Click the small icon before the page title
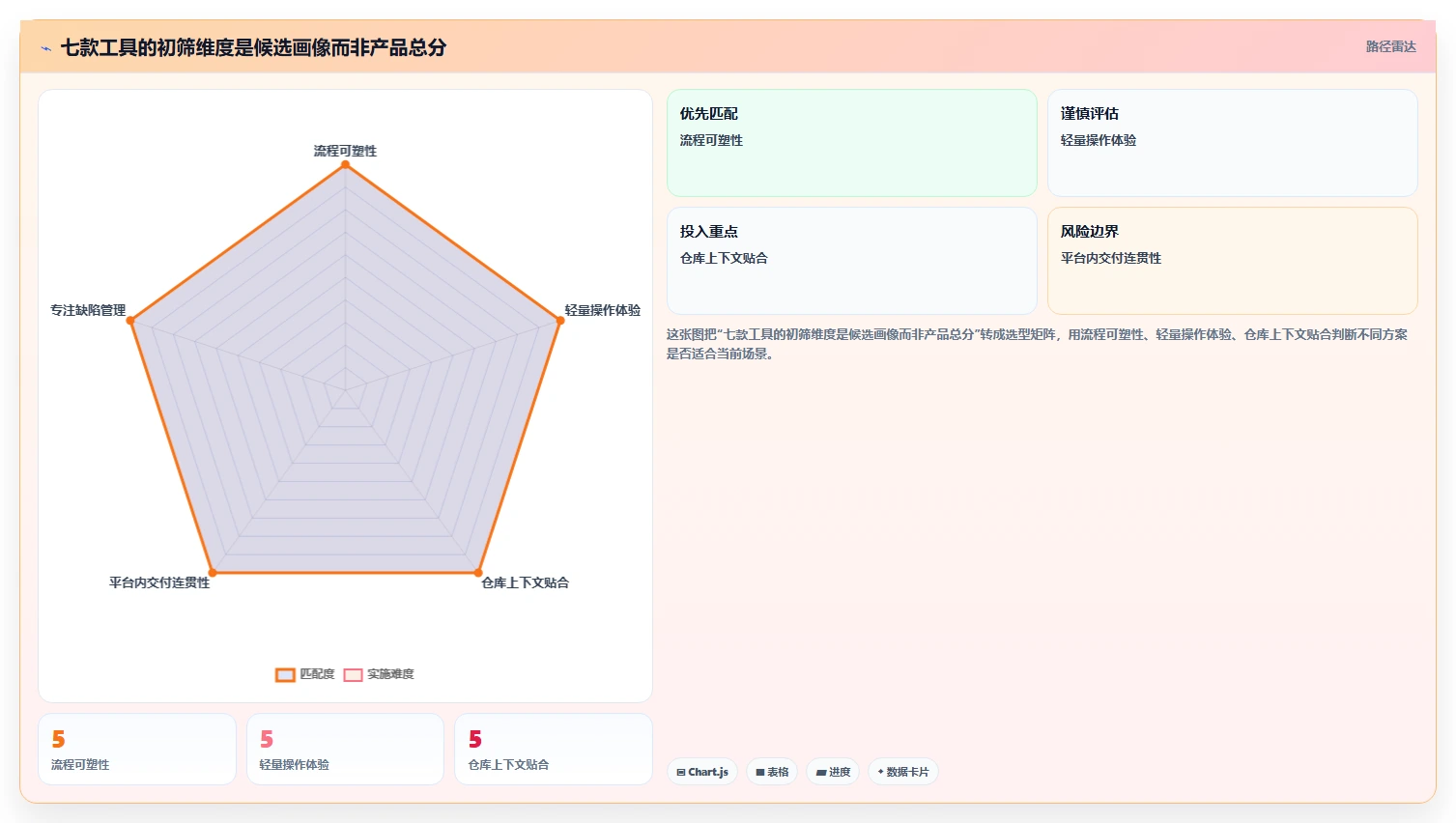The image size is (1456, 823). 45,48
